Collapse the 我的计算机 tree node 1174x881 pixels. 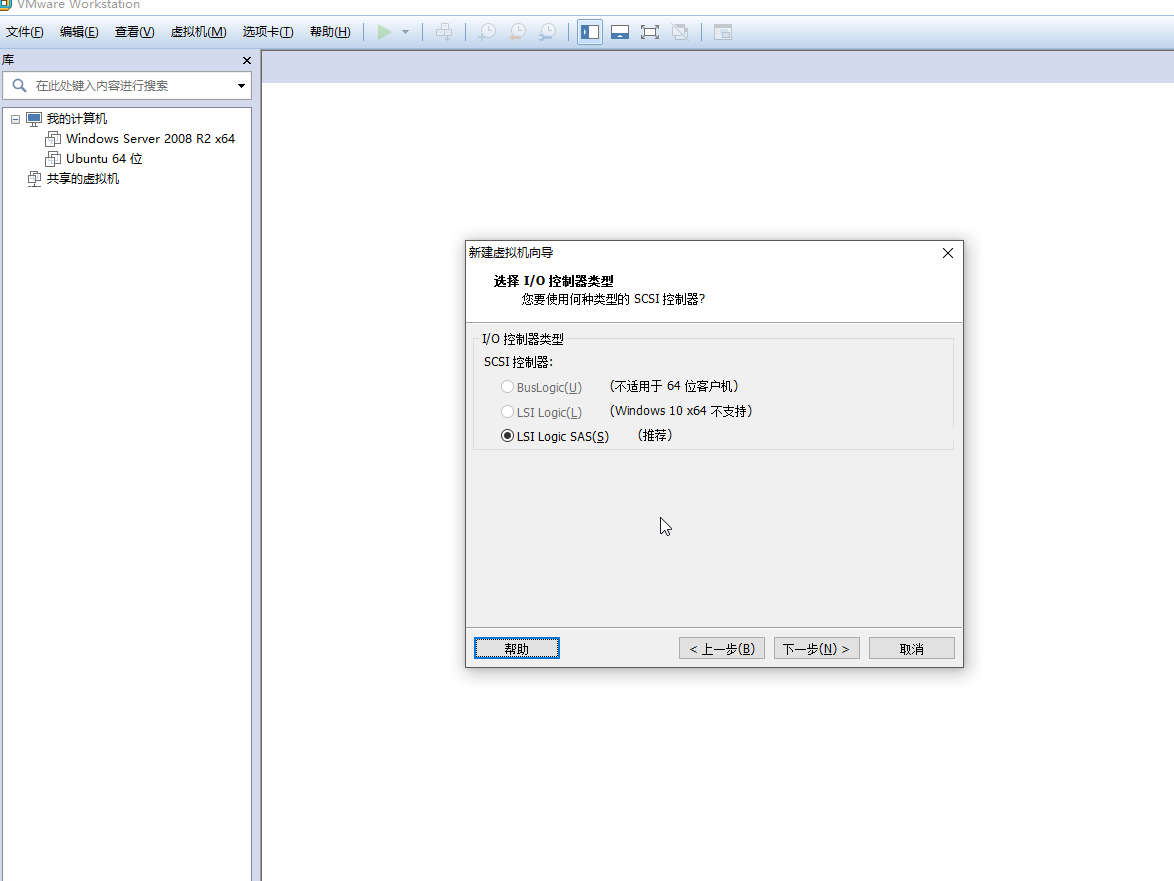tap(15, 119)
